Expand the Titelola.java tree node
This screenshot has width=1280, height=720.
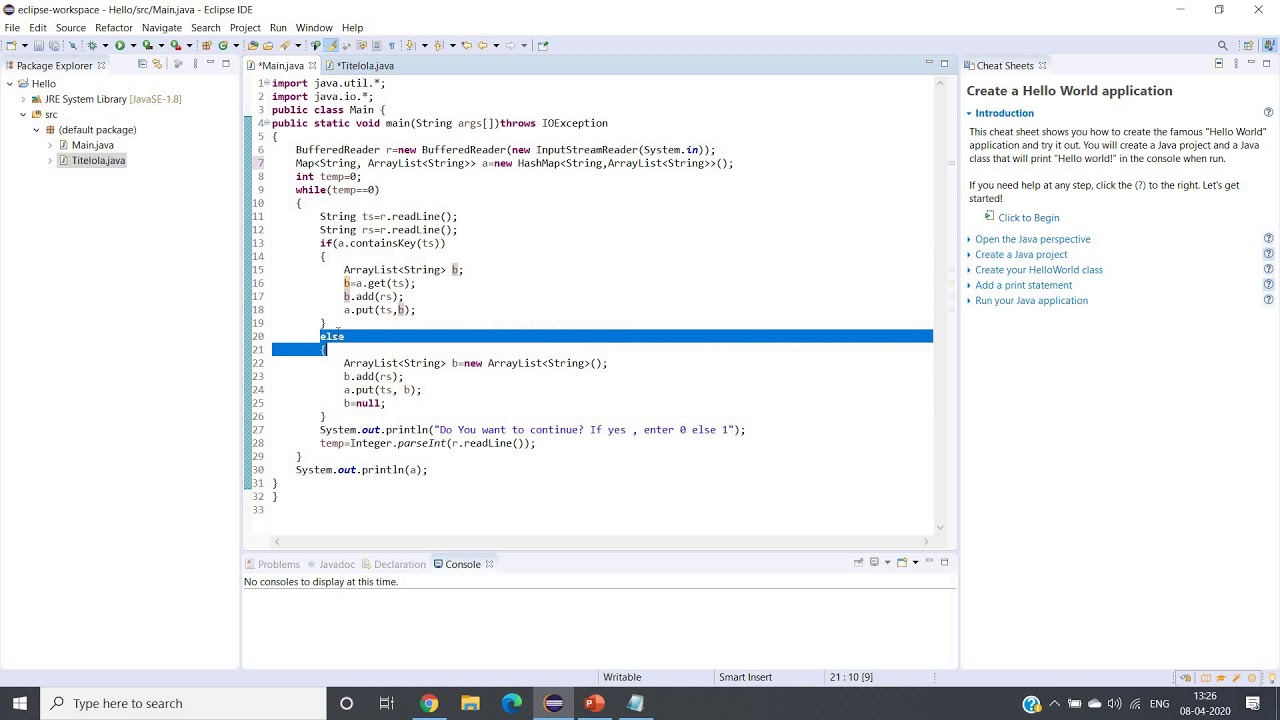pyautogui.click(x=50, y=160)
